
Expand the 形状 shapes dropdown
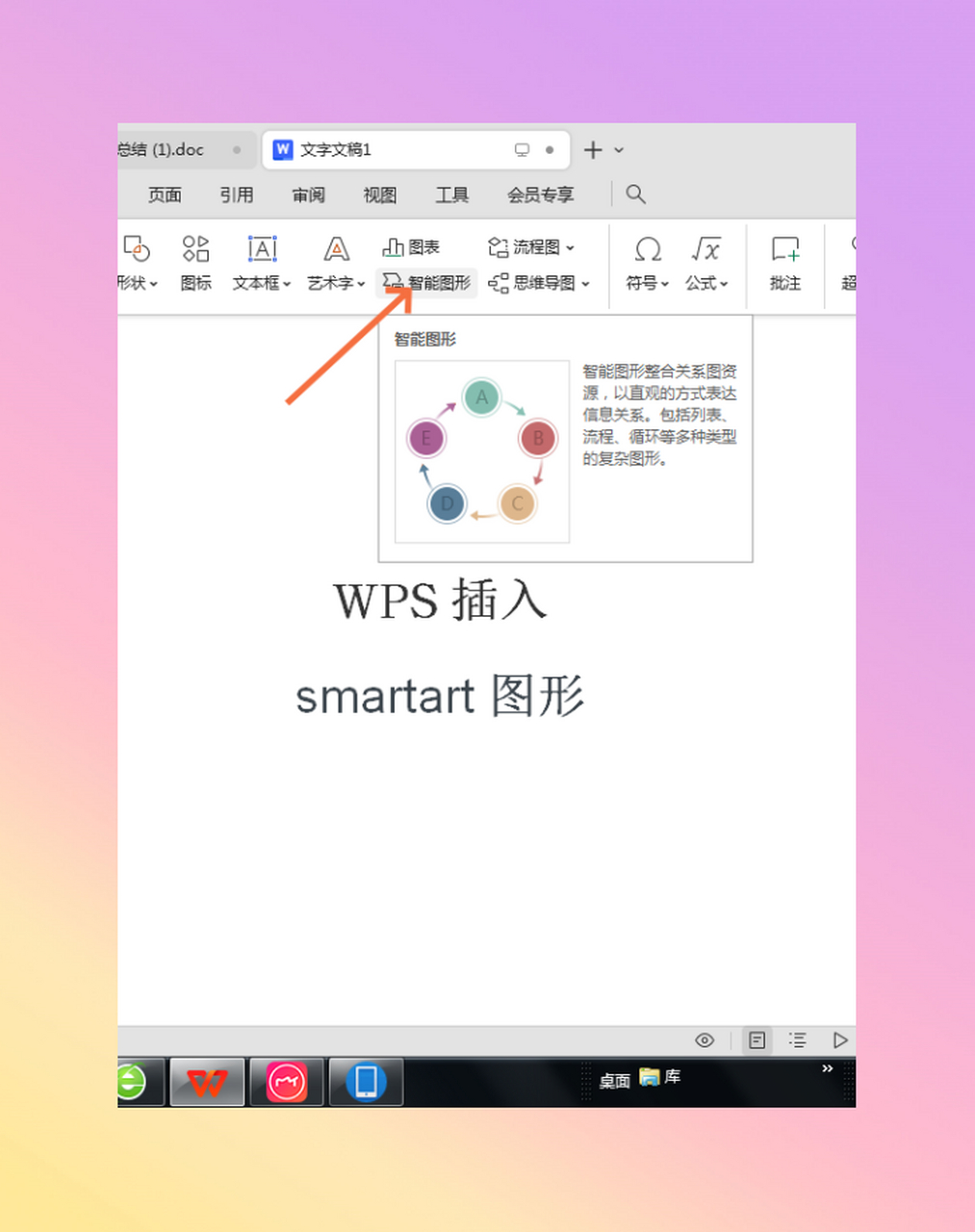pyautogui.click(x=138, y=263)
